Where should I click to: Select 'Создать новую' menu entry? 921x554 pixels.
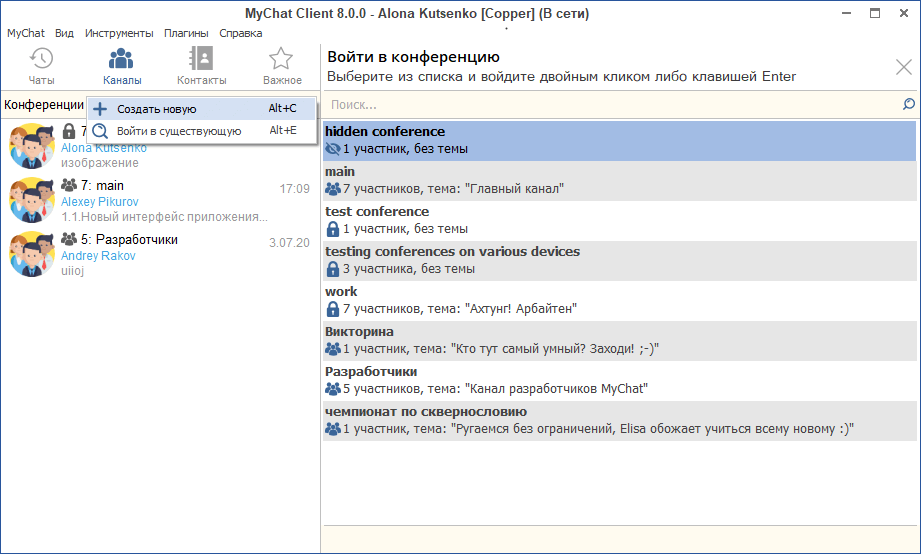[x=157, y=109]
